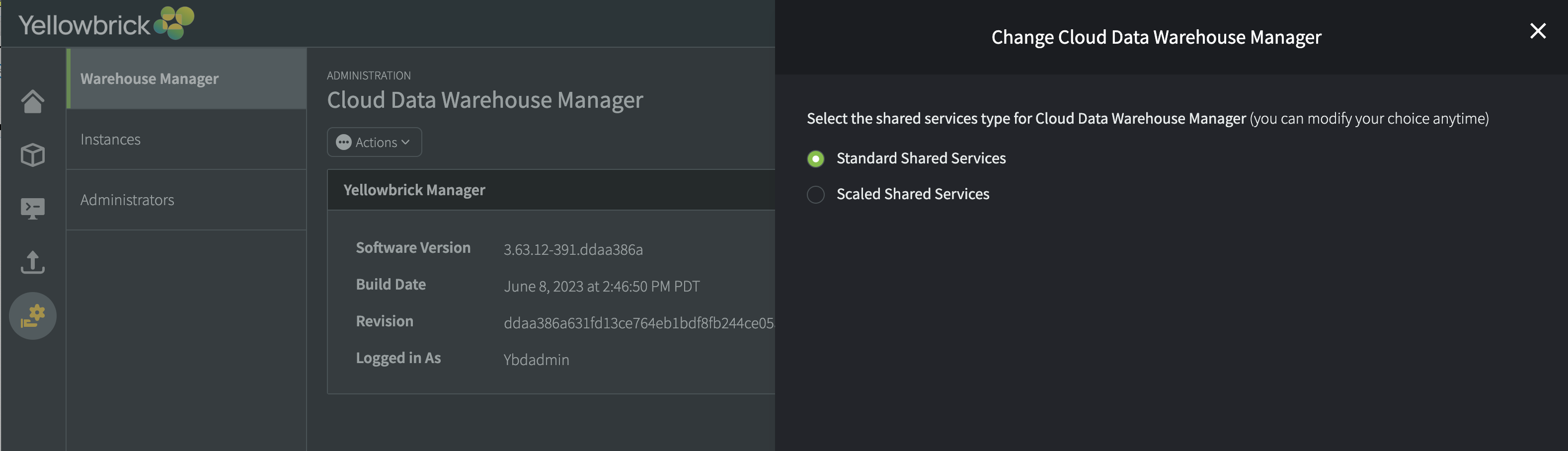Image resolution: width=1568 pixels, height=451 pixels.
Task: Click the Standard Shared Services label text
Action: [x=921, y=158]
